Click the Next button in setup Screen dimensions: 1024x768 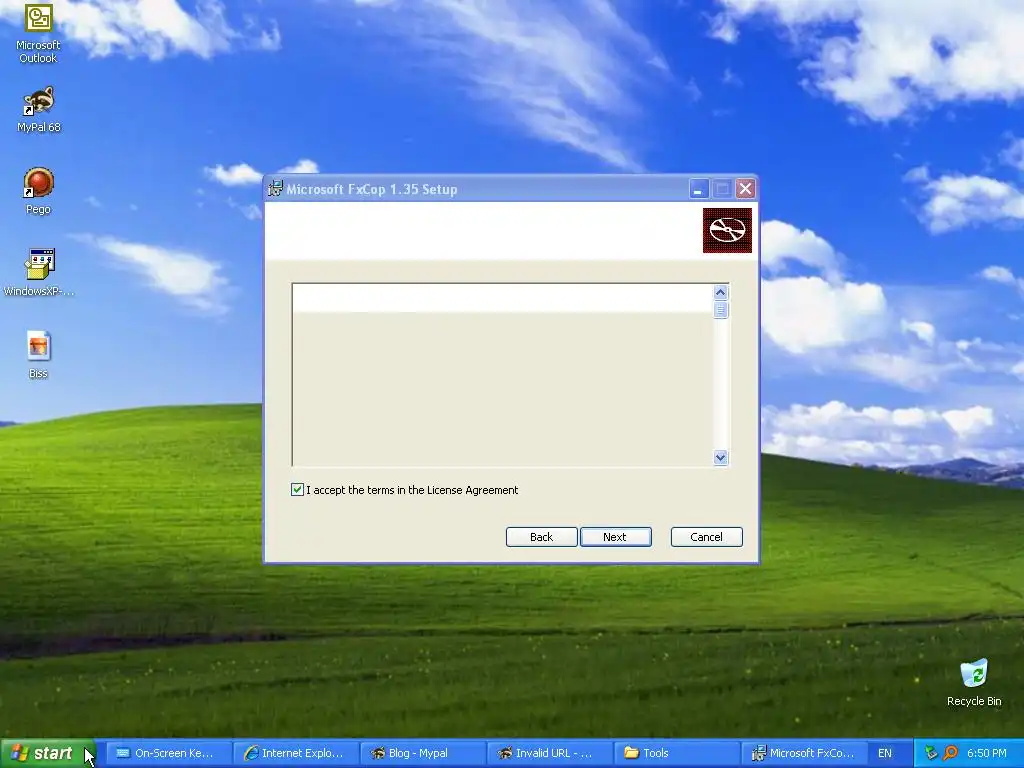tap(615, 537)
